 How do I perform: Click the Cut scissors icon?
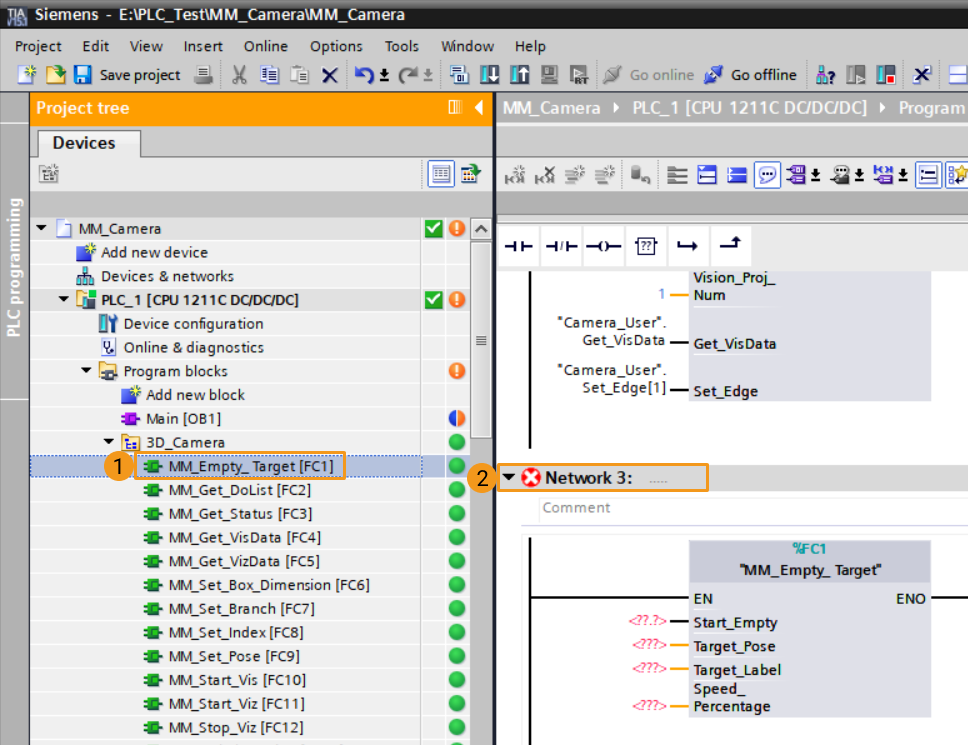coord(240,75)
